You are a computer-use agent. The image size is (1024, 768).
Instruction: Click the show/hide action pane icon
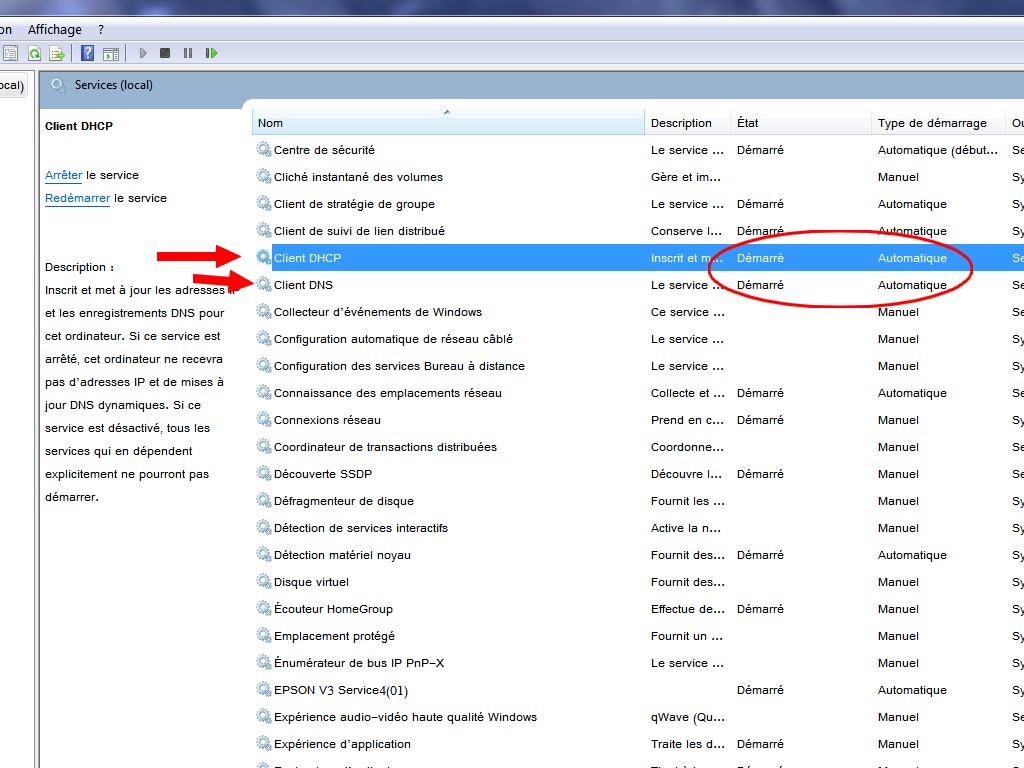111,53
